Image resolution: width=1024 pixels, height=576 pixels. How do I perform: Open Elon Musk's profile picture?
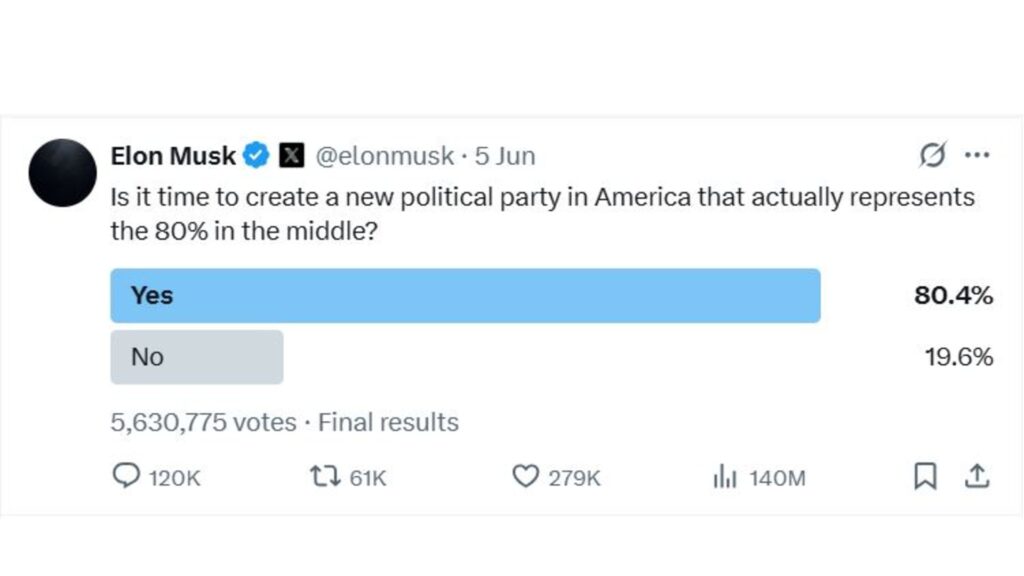click(x=63, y=173)
